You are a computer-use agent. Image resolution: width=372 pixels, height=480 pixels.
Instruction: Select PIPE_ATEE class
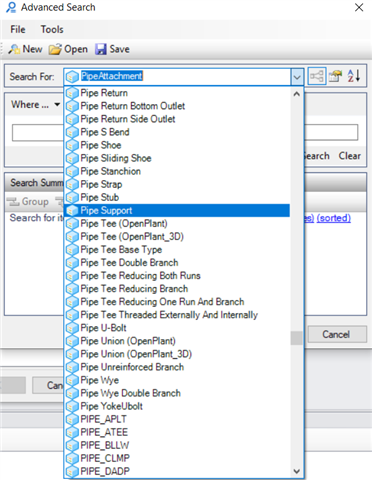tap(177, 432)
